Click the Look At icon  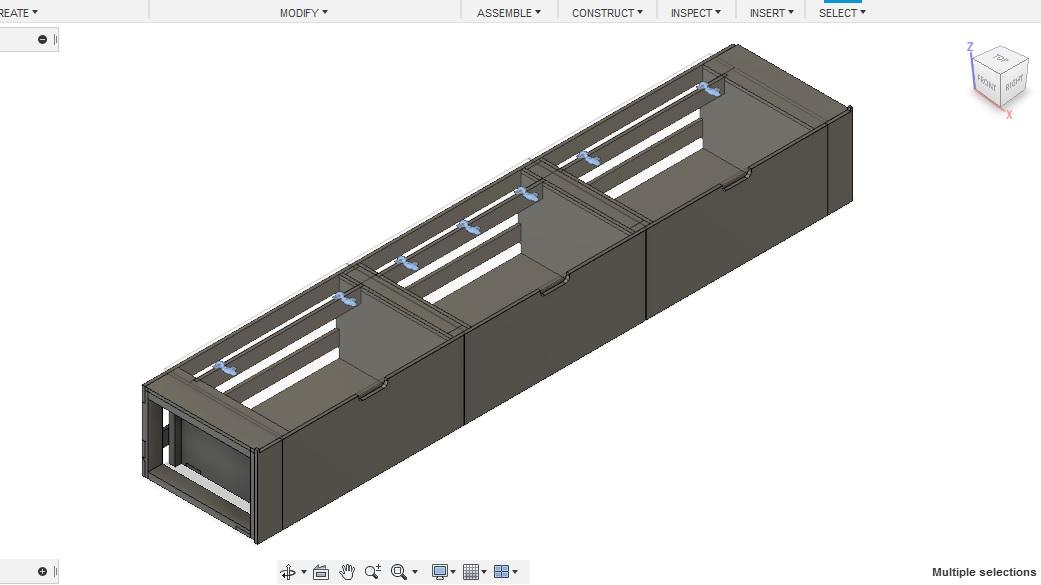click(321, 572)
